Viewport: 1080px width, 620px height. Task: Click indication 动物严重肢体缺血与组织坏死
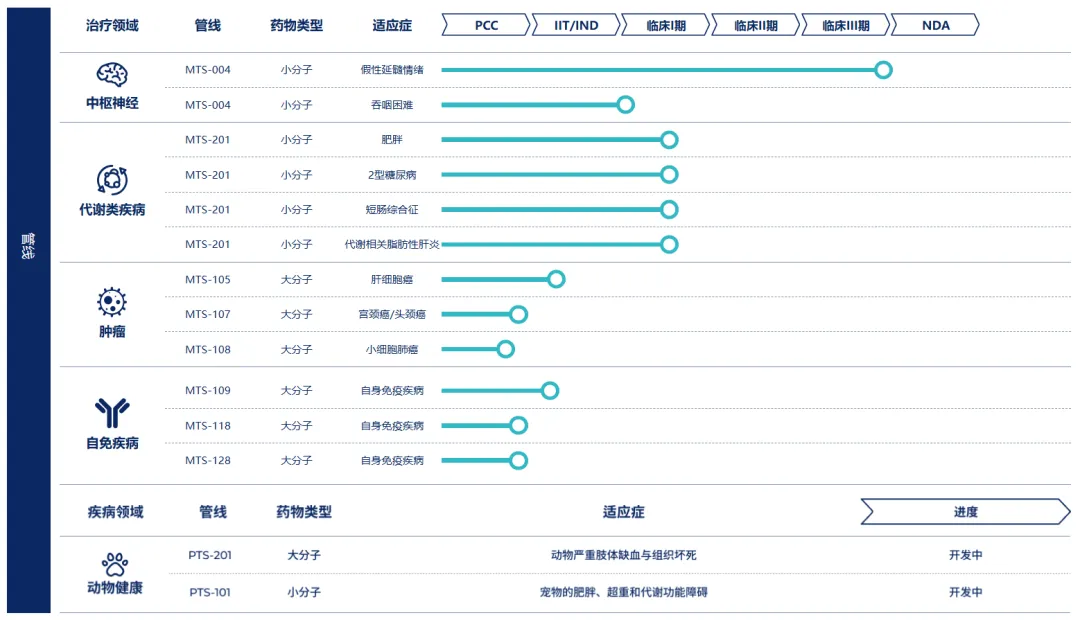pyautogui.click(x=623, y=555)
